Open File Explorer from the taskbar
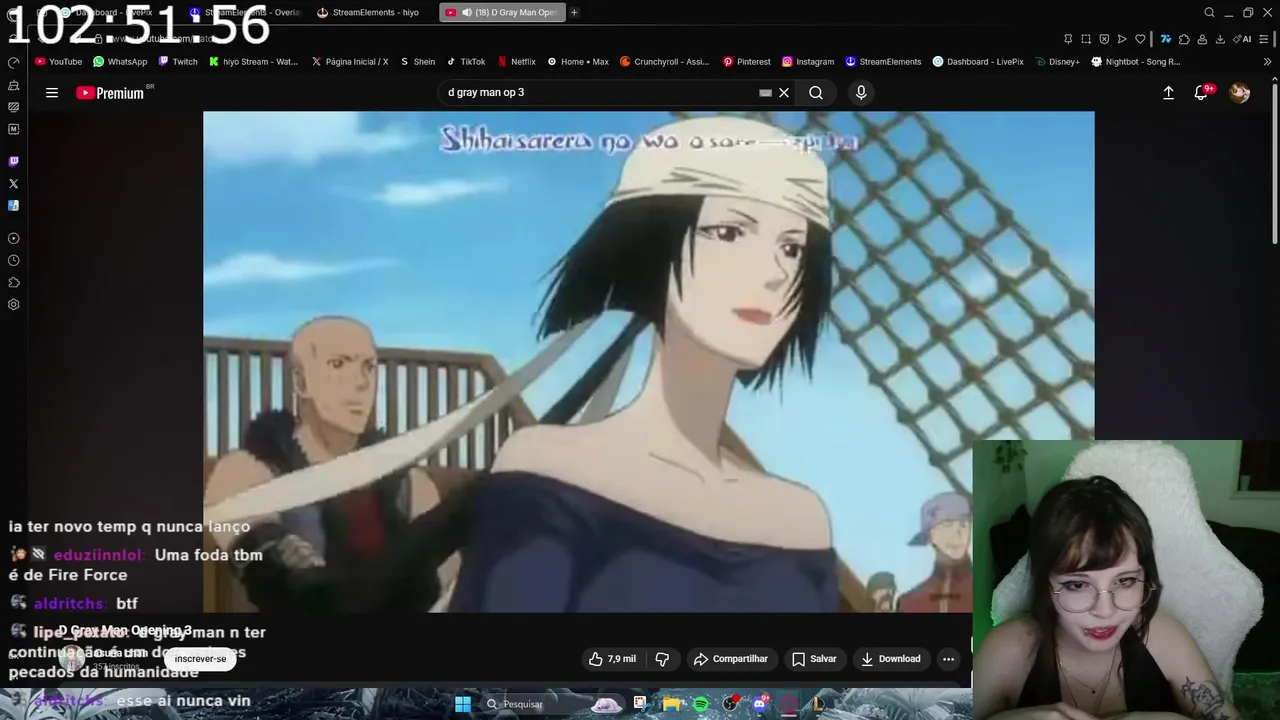The height and width of the screenshot is (720, 1280). (x=670, y=704)
